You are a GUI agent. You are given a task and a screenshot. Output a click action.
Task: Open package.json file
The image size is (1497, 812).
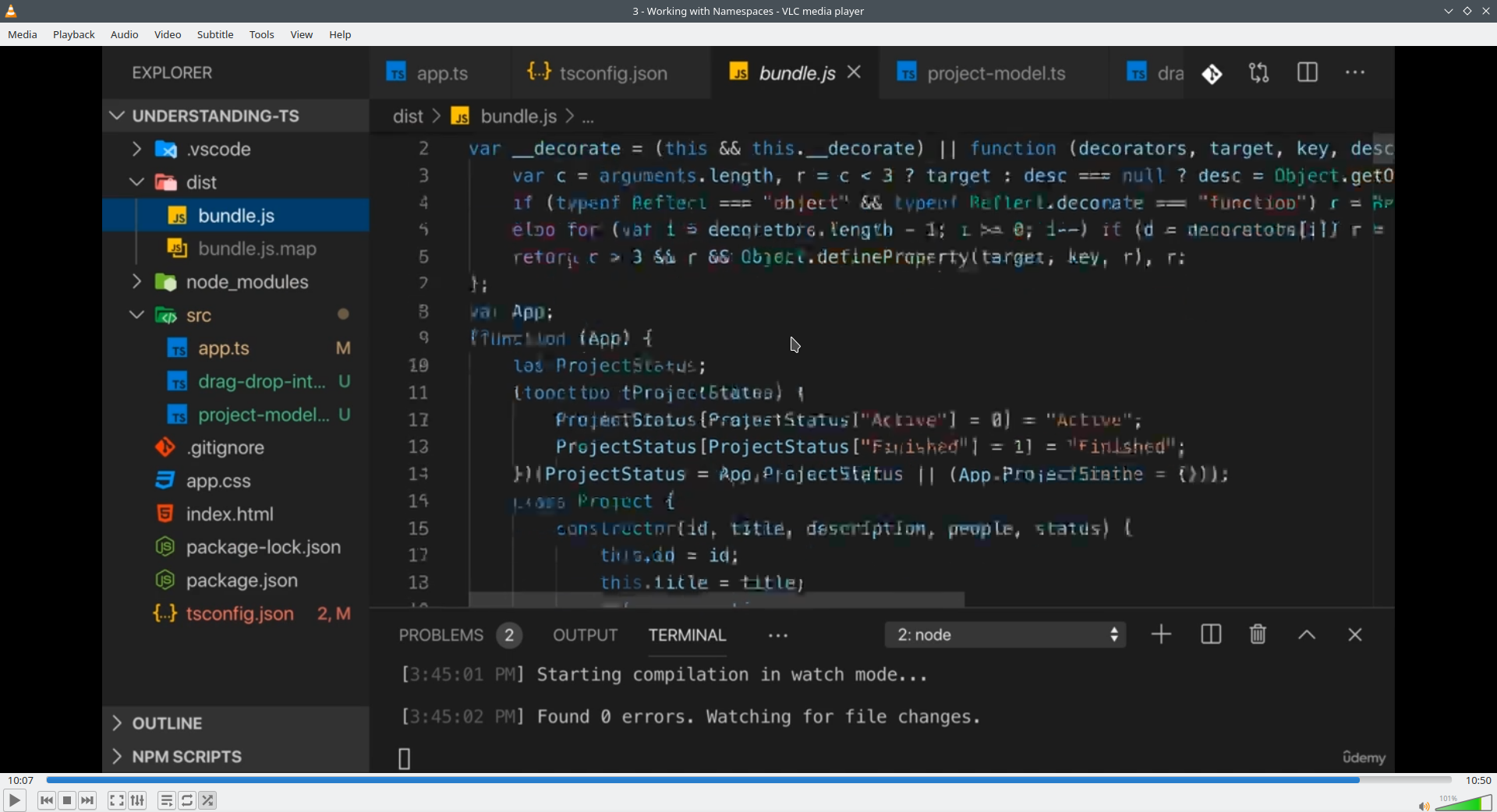click(x=236, y=581)
